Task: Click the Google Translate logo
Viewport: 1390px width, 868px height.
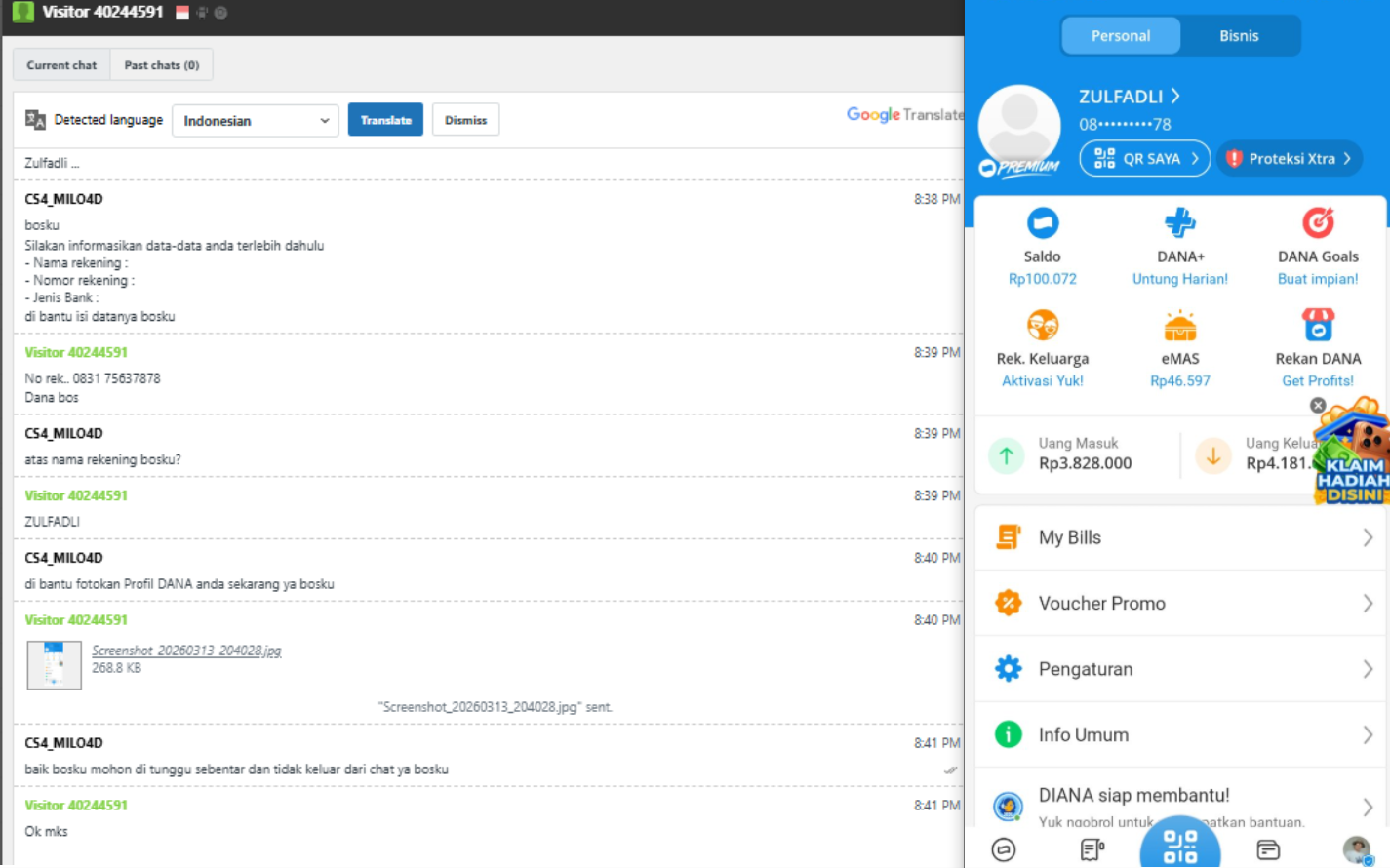Action: click(905, 115)
